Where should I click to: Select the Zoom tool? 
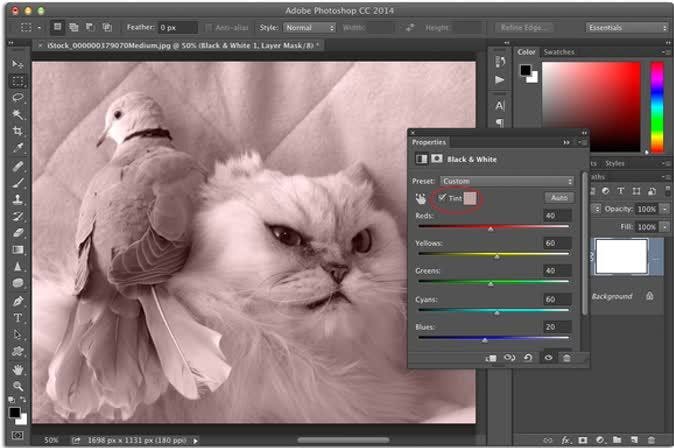point(17,386)
